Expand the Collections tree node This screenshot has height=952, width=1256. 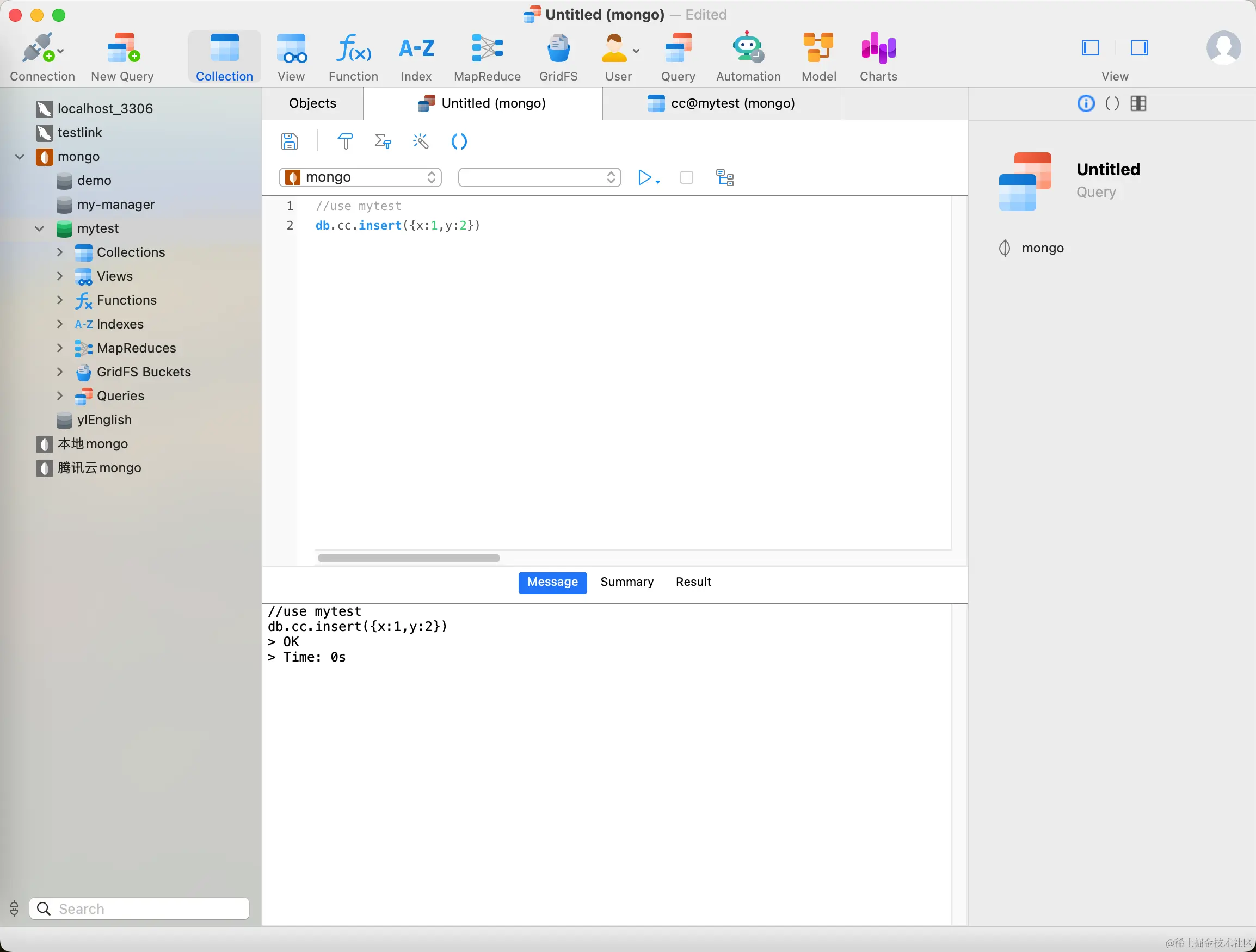(60, 252)
